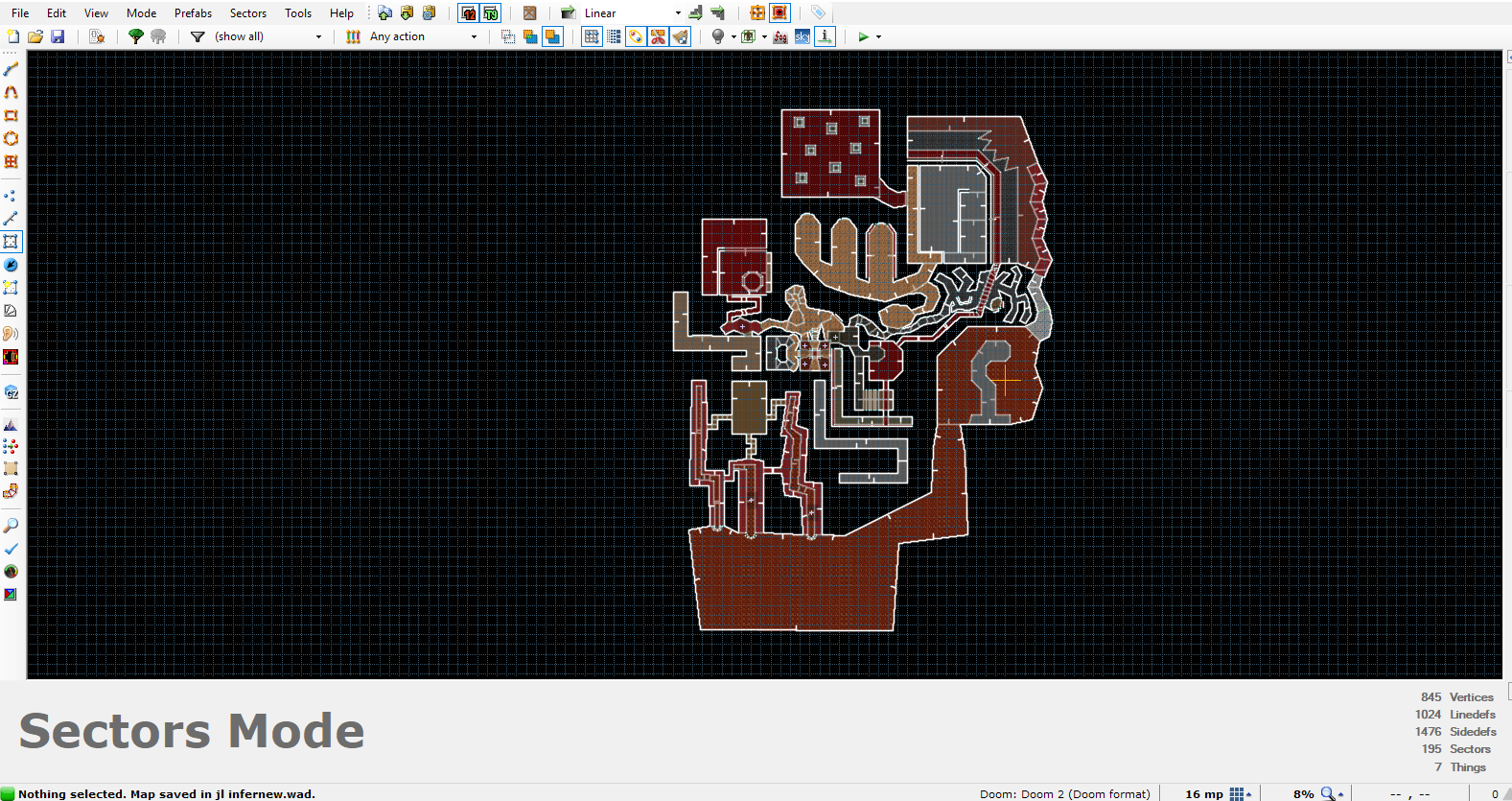Click the funnel things filter icon
Viewport: 1512px width, 801px height.
(198, 36)
